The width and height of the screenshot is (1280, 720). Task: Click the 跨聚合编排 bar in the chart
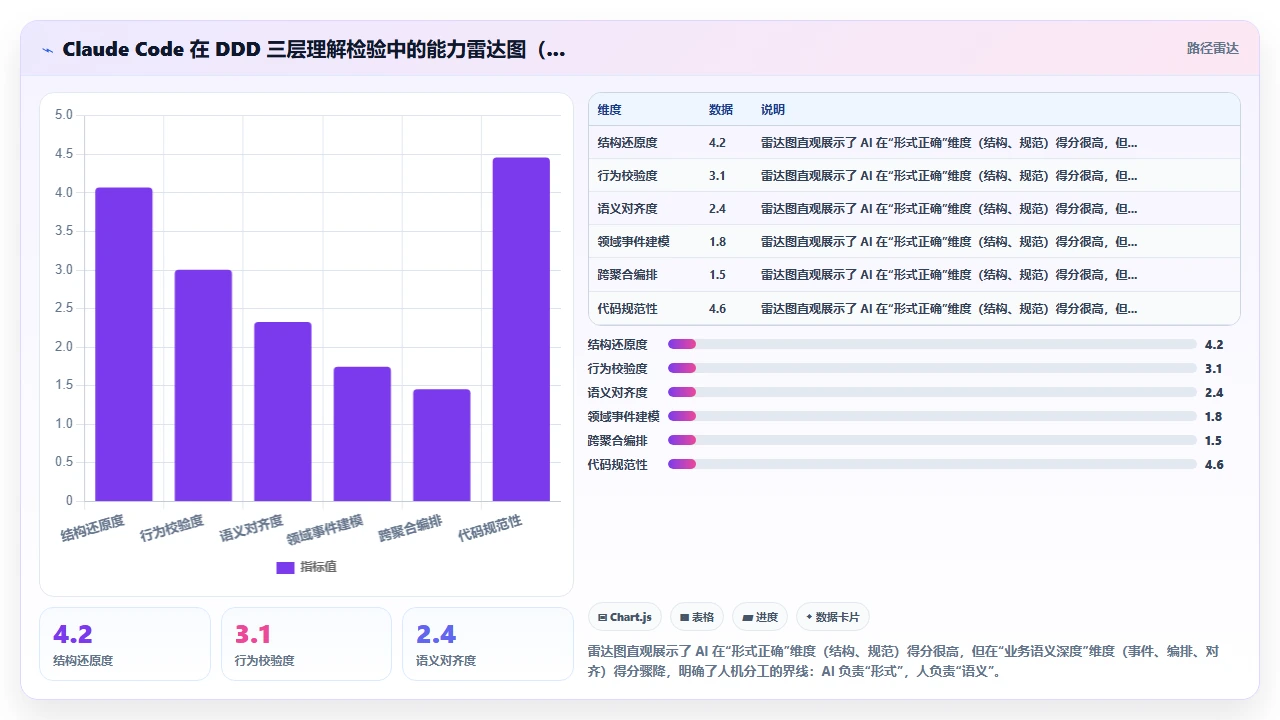pyautogui.click(x=442, y=445)
